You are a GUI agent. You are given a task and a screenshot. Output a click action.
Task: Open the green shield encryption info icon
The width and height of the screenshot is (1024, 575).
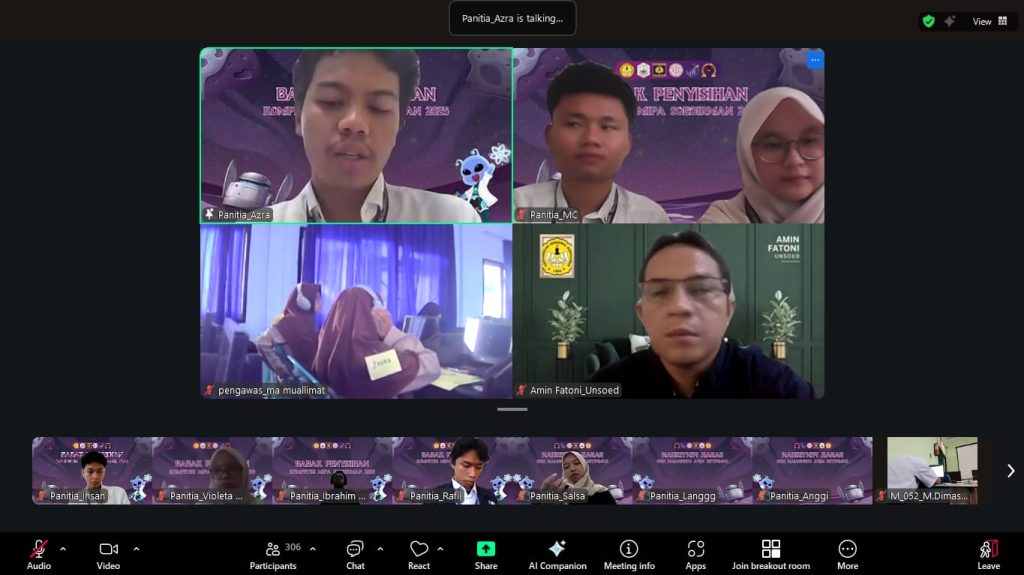point(928,21)
